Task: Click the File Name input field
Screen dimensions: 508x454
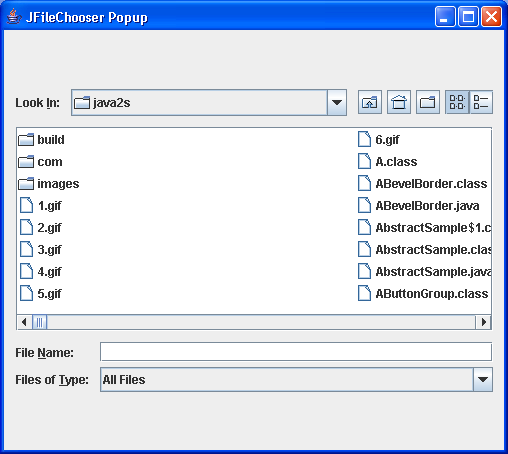Action: click(x=296, y=352)
